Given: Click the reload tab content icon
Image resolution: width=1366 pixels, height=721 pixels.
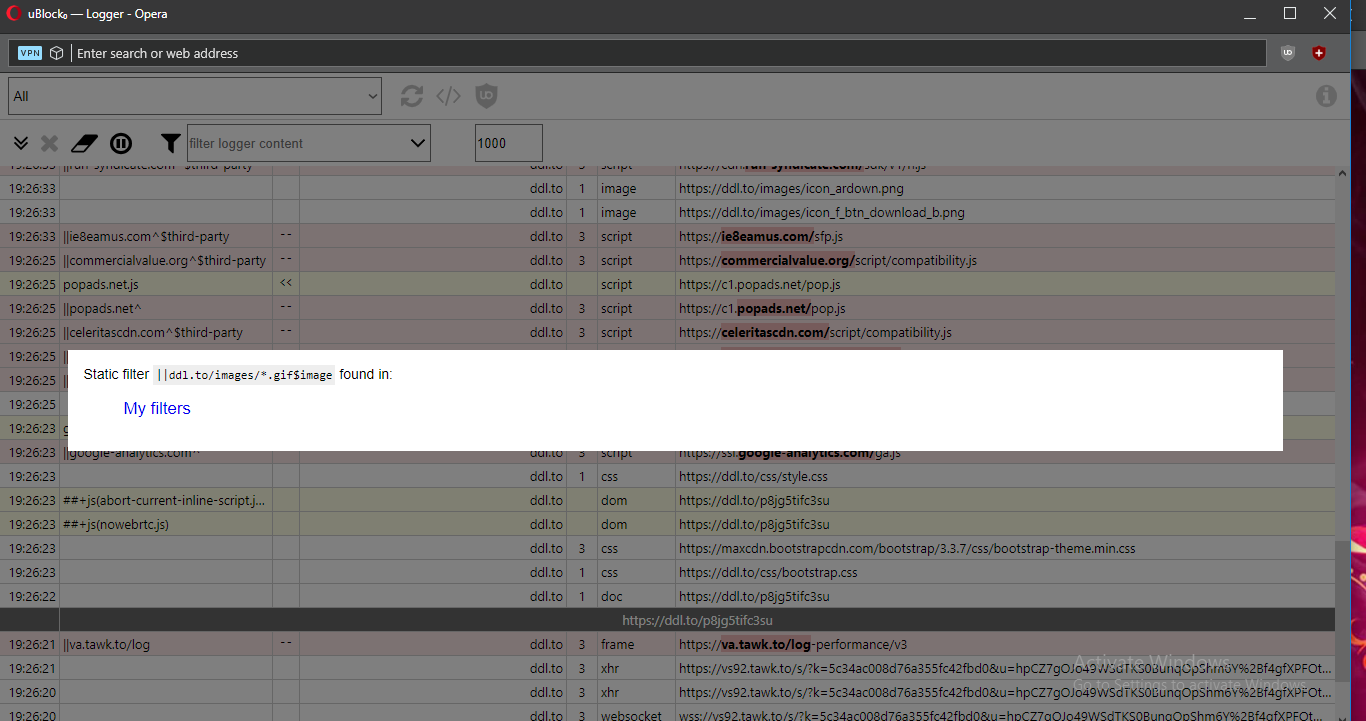Looking at the screenshot, I should tap(412, 96).
